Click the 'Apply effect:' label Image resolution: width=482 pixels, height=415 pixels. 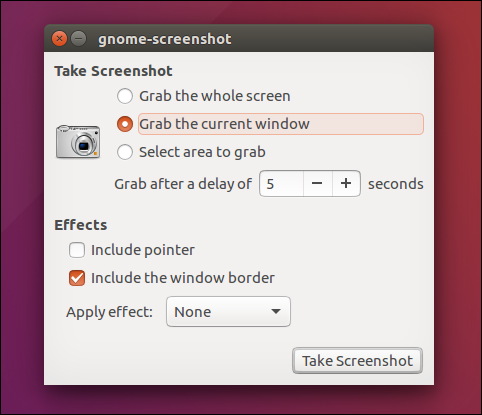[109, 312]
